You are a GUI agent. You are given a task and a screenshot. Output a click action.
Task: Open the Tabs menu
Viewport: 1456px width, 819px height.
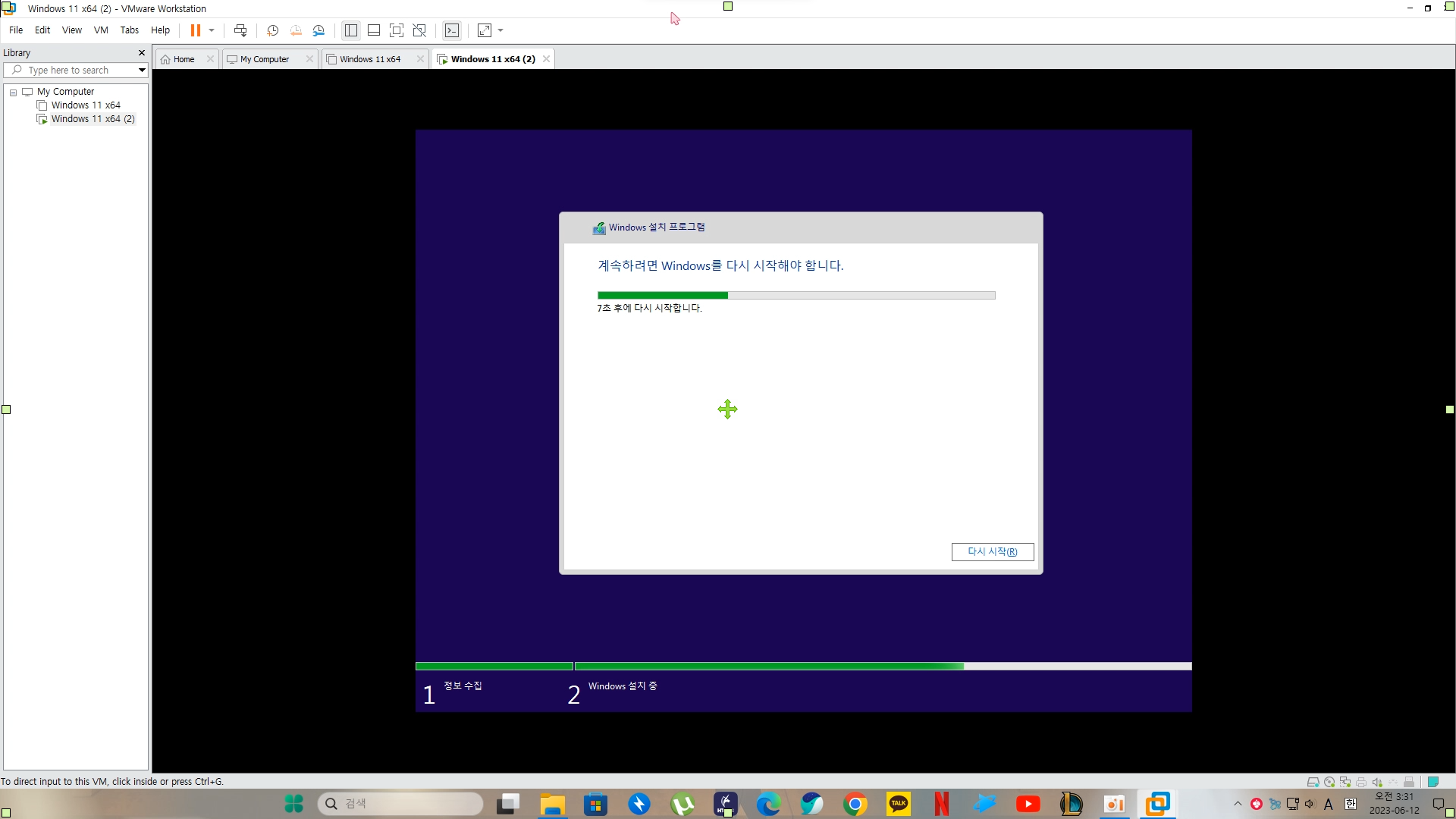coord(130,30)
